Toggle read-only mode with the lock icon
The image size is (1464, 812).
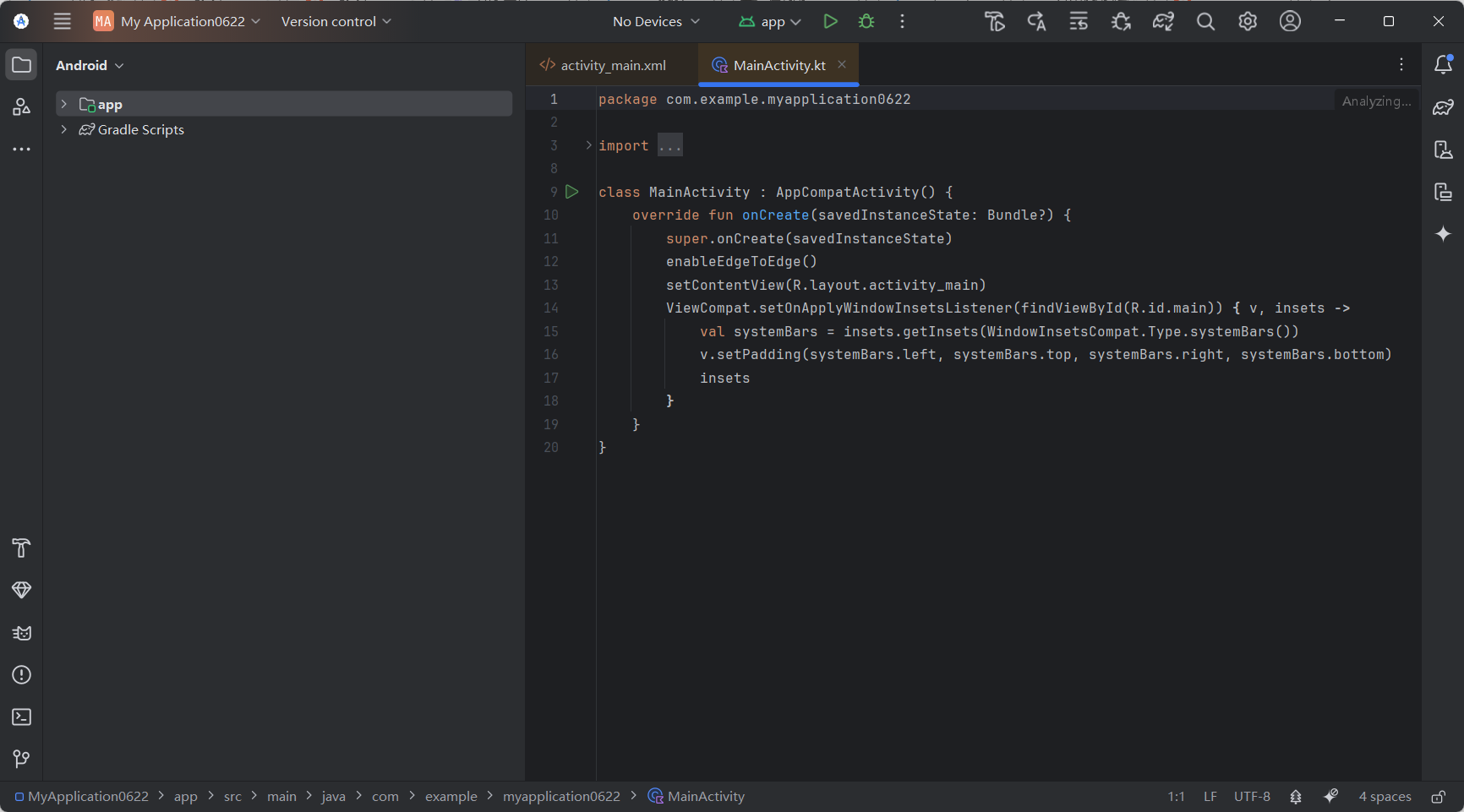click(x=1439, y=796)
